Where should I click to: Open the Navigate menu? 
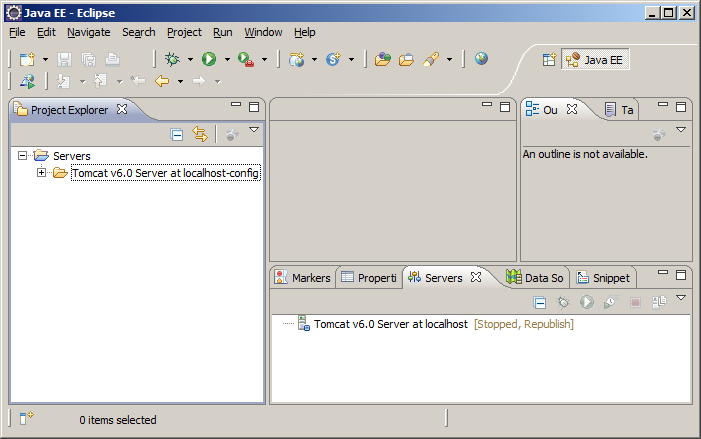point(89,33)
